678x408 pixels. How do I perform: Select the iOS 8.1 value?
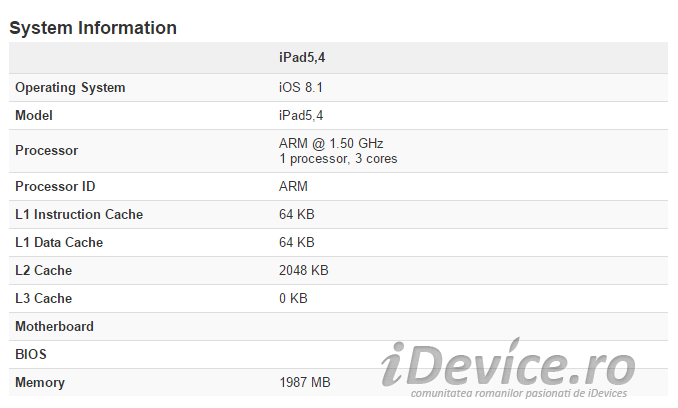click(301, 87)
